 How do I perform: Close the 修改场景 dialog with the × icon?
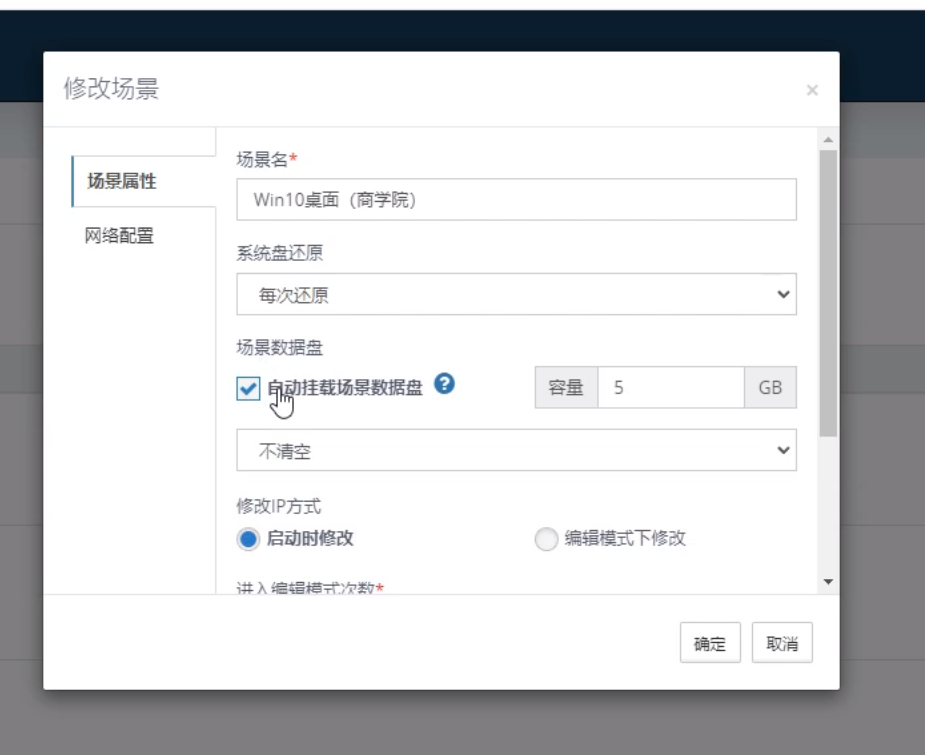[x=812, y=91]
